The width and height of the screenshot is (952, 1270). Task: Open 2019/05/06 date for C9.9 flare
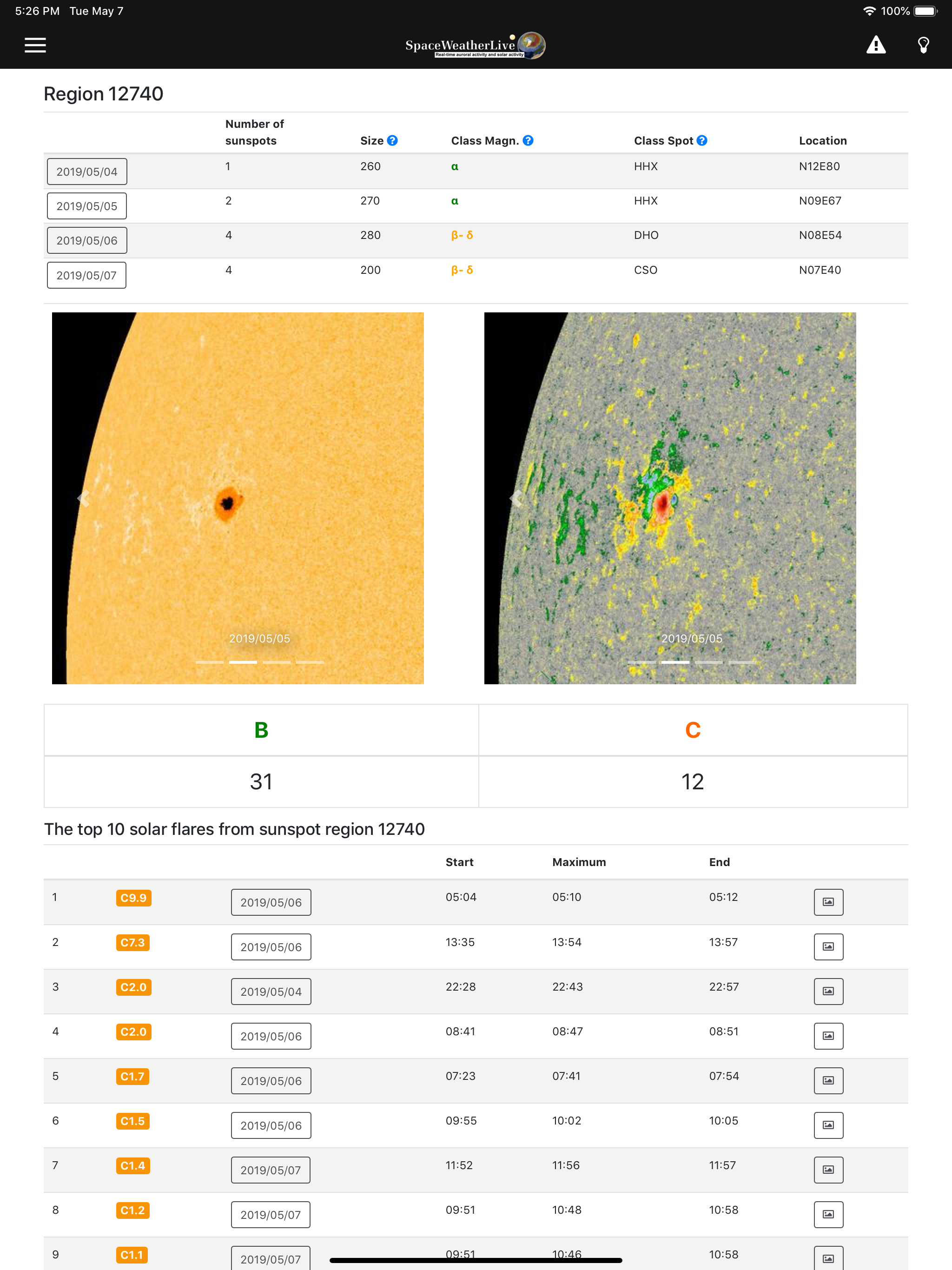click(271, 902)
